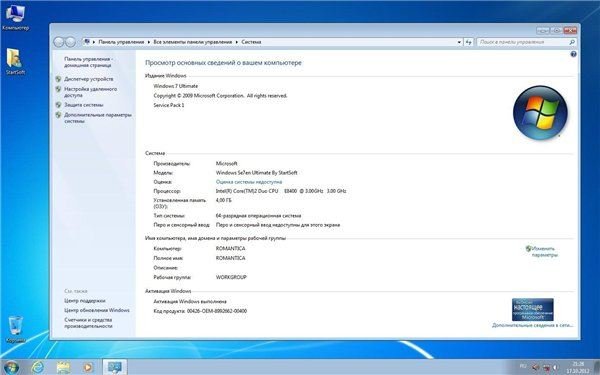The height and width of the screenshot is (375, 600).
Task: Click Активация Windows выполнена text
Action: click(x=190, y=302)
